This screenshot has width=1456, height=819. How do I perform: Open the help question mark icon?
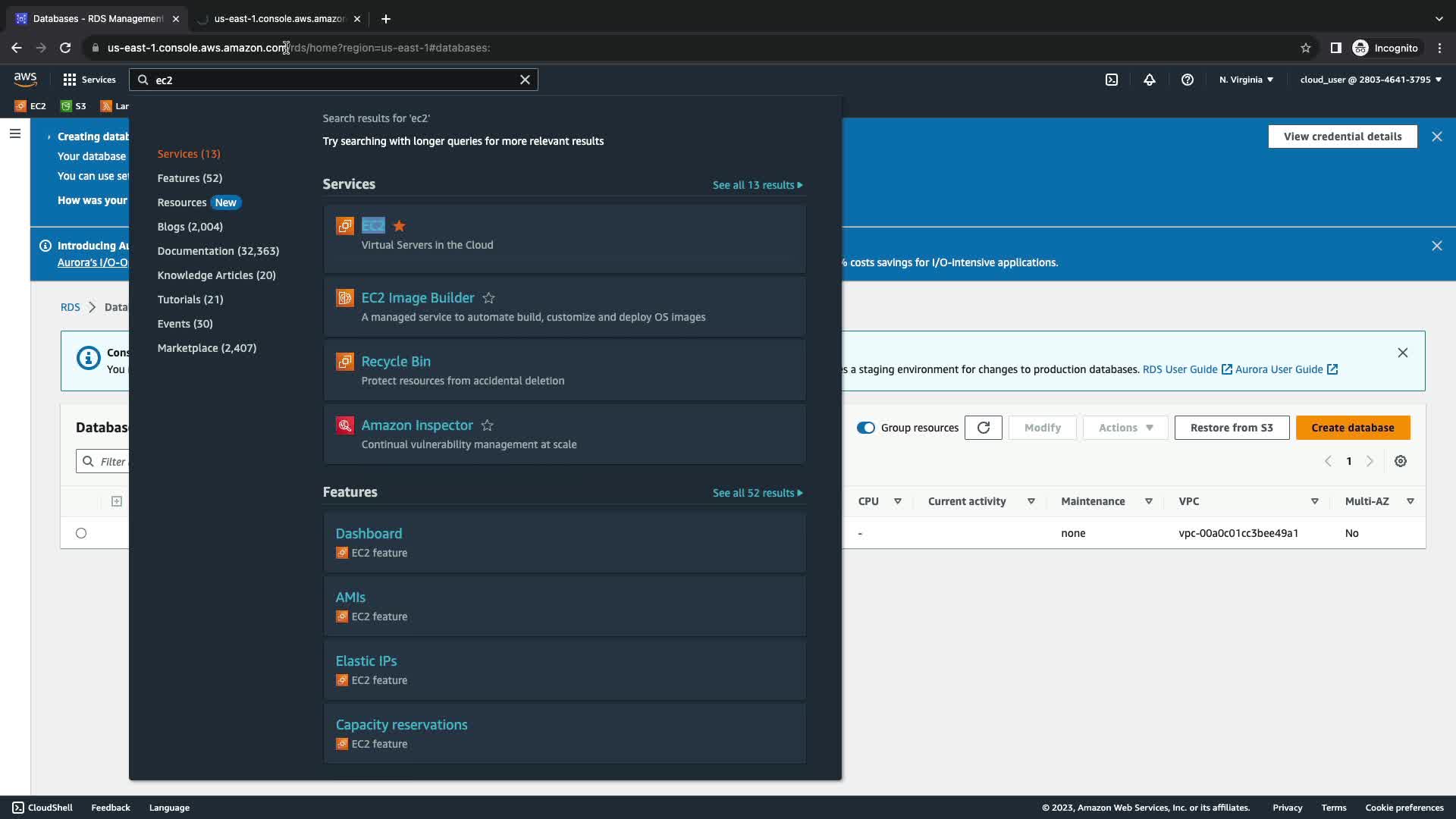pyautogui.click(x=1188, y=80)
